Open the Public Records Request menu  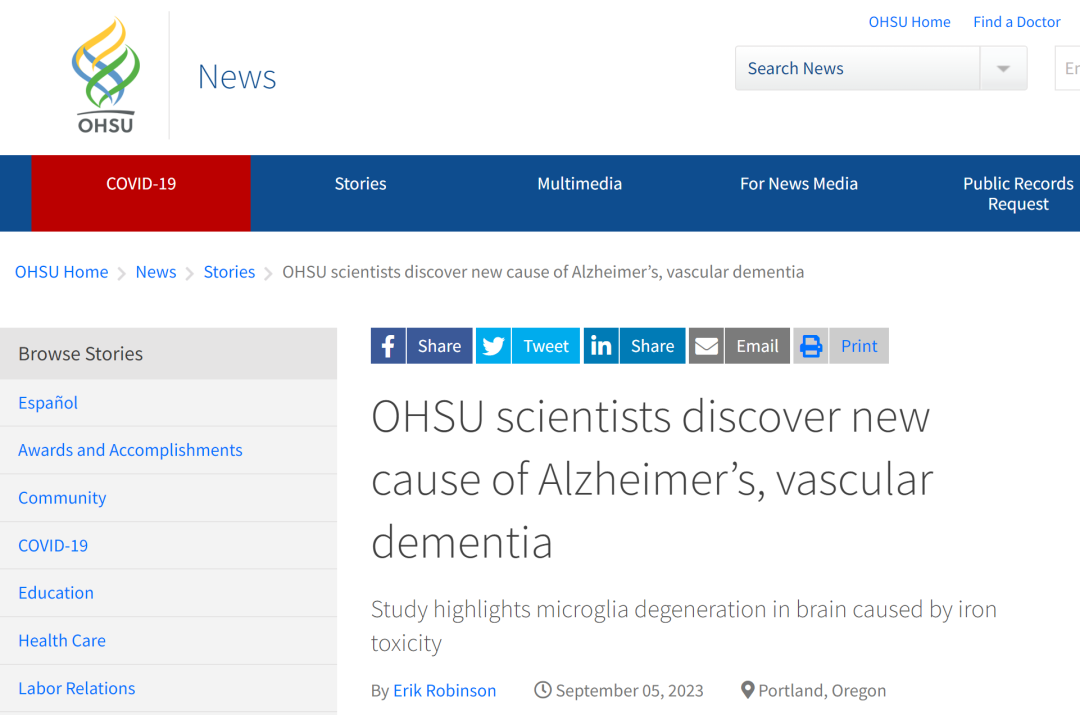pos(1017,194)
